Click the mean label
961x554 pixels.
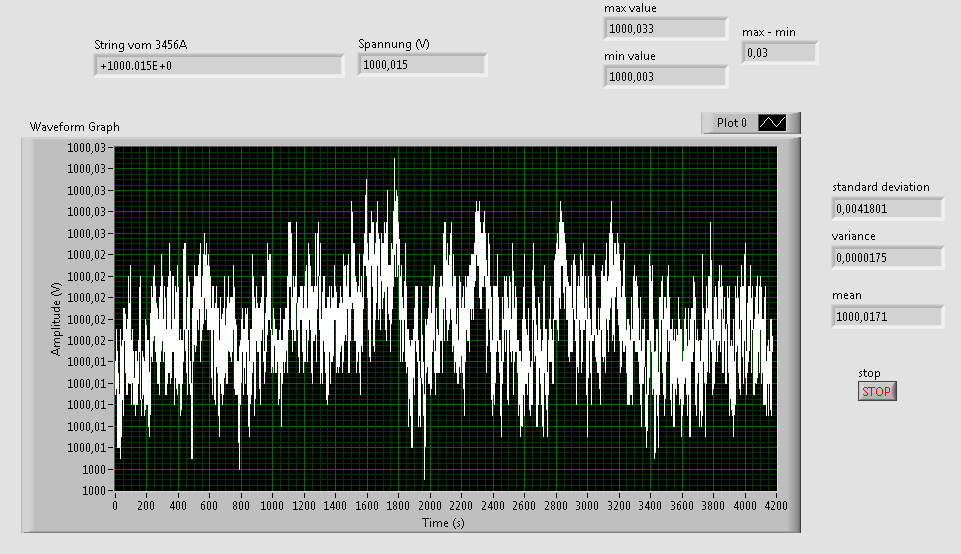(846, 295)
